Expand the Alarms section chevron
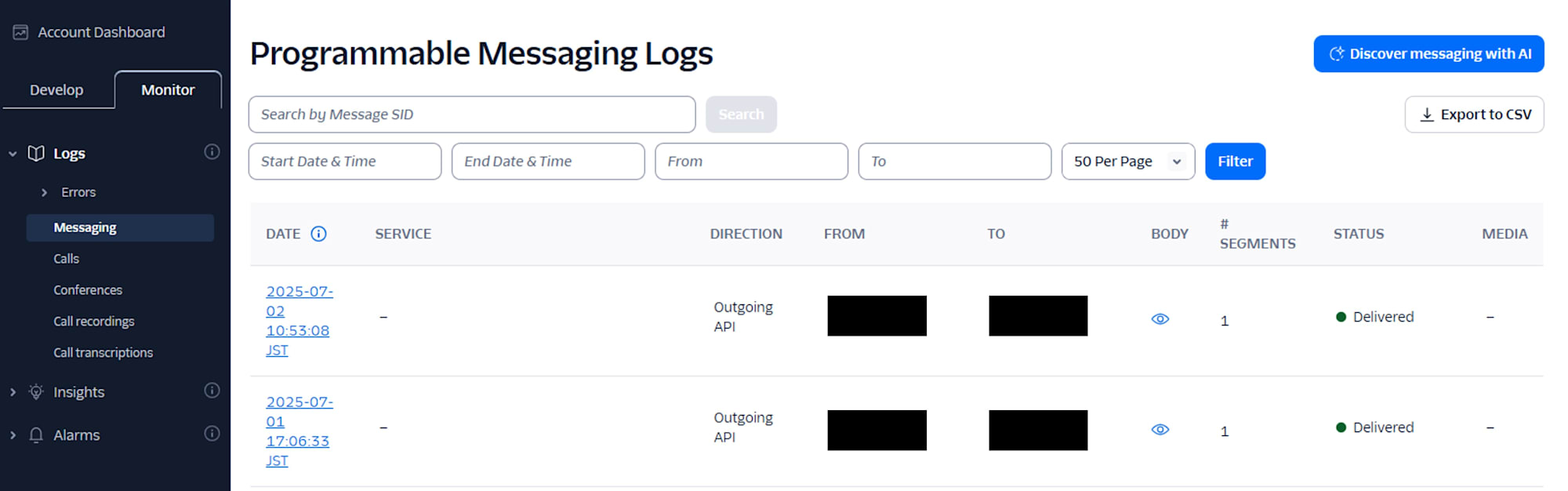The image size is (1568, 491). tap(13, 435)
